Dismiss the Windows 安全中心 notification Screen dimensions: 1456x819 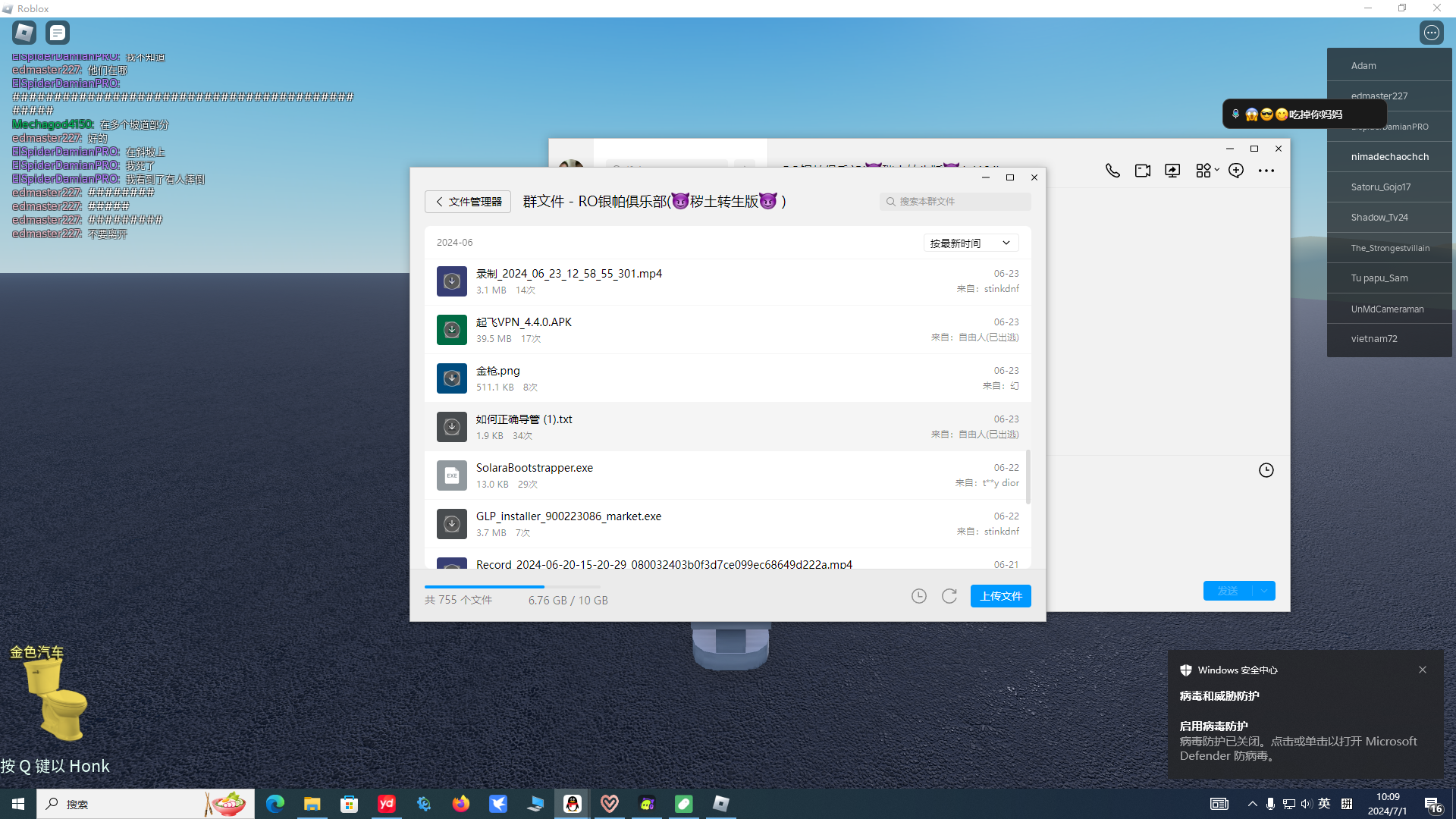pyautogui.click(x=1423, y=670)
